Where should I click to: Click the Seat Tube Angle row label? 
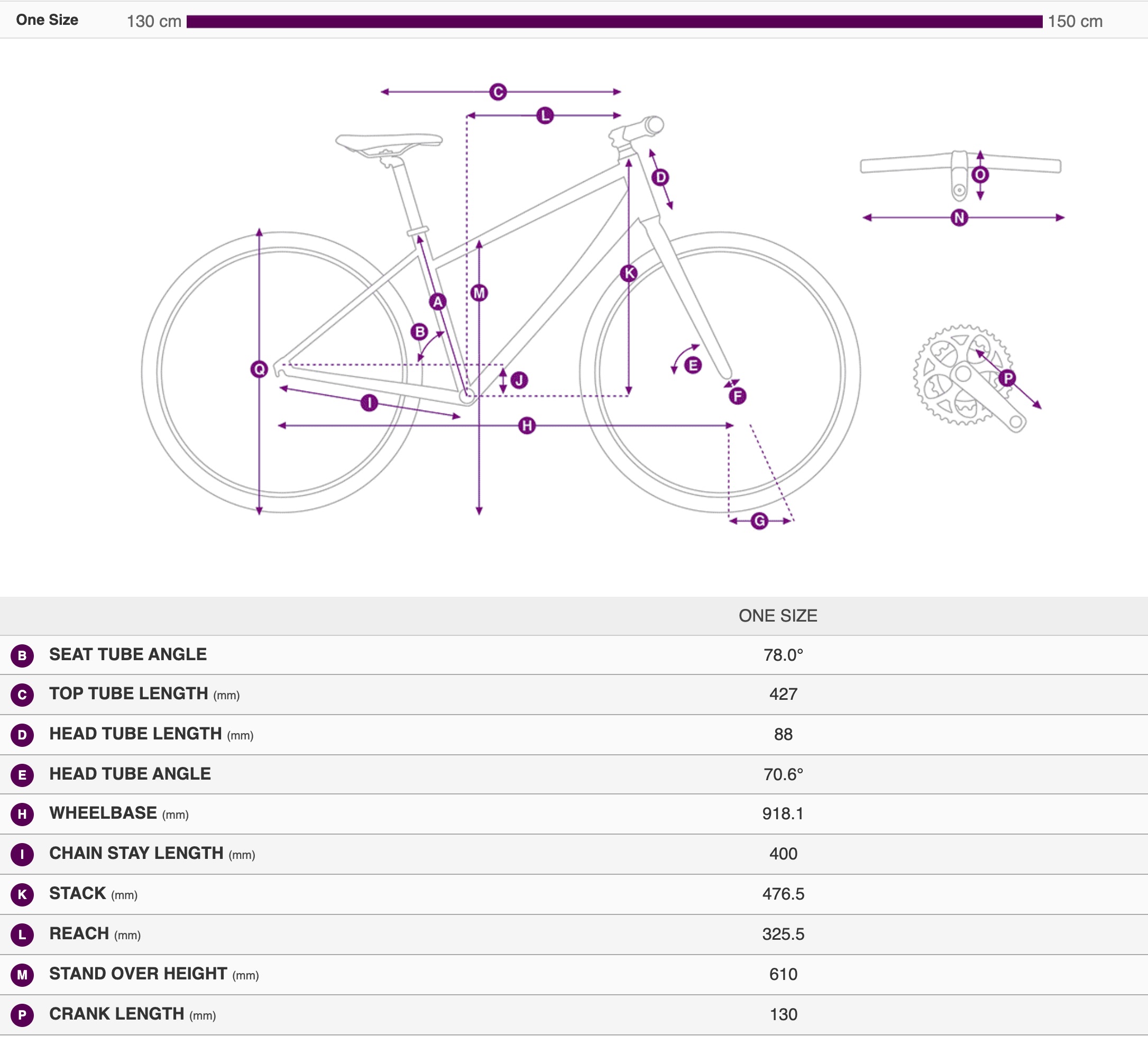click(x=128, y=655)
